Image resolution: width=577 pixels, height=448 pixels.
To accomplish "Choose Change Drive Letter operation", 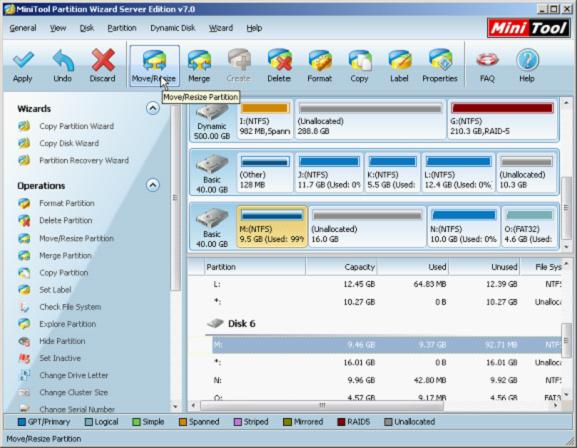I will coord(74,375).
